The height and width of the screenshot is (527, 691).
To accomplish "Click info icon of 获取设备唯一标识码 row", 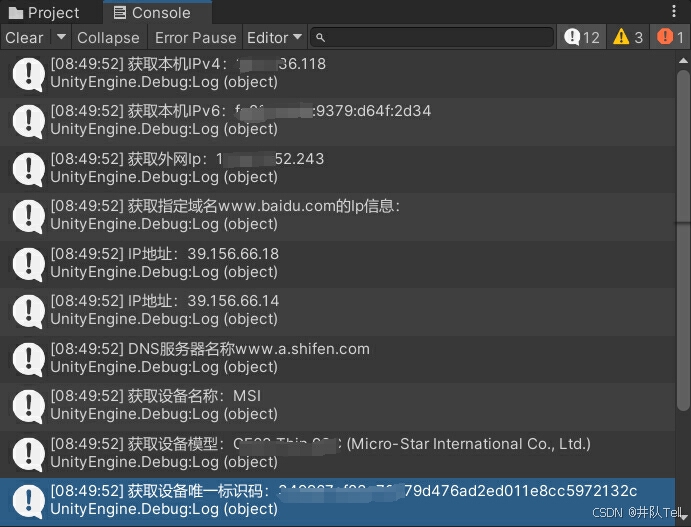I will (x=29, y=501).
